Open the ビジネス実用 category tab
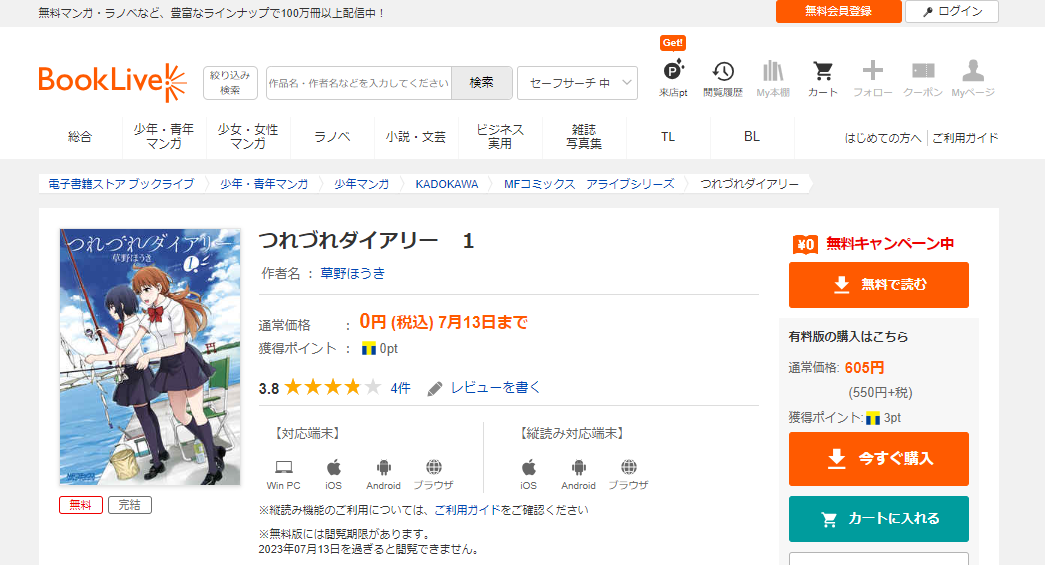Screen dimensions: 1045x565 (x=500, y=137)
